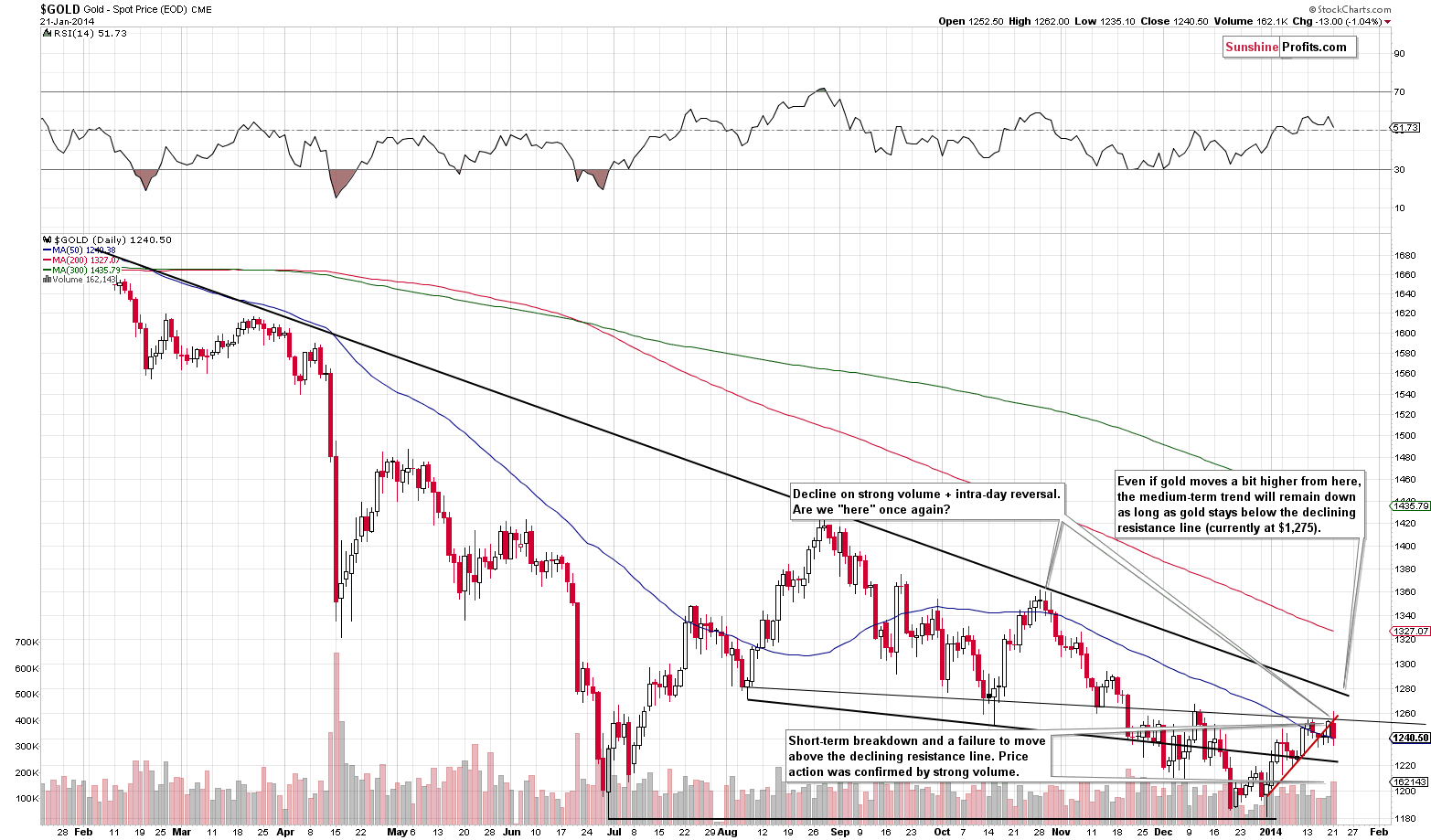Click the RSI 70 axis label
This screenshot has width=1431, height=840.
(1399, 92)
